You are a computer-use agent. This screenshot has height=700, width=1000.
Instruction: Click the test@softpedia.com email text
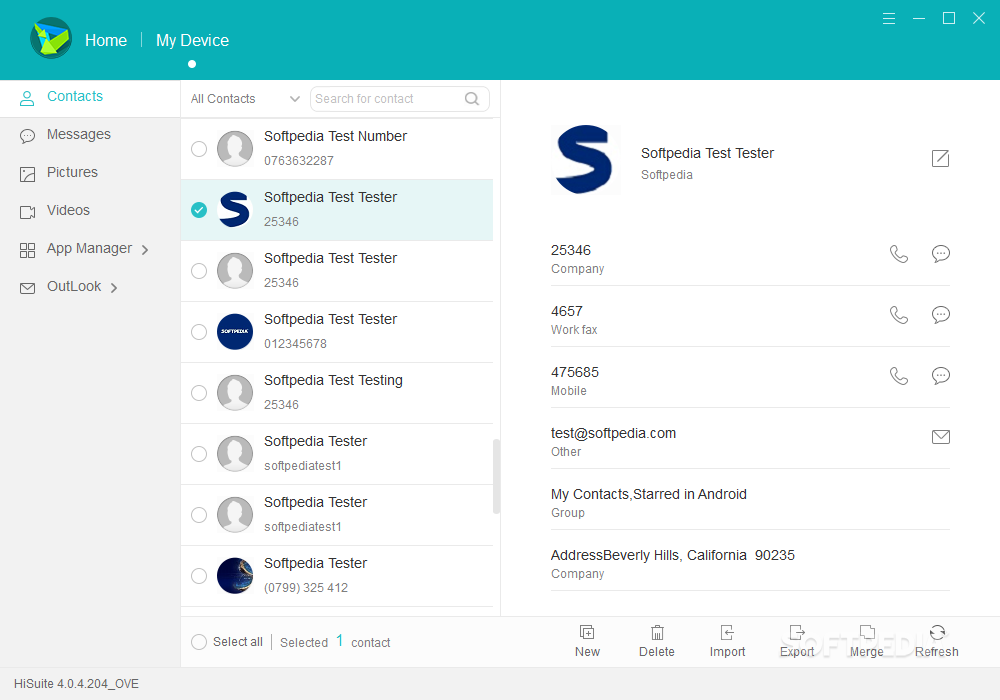coord(614,433)
